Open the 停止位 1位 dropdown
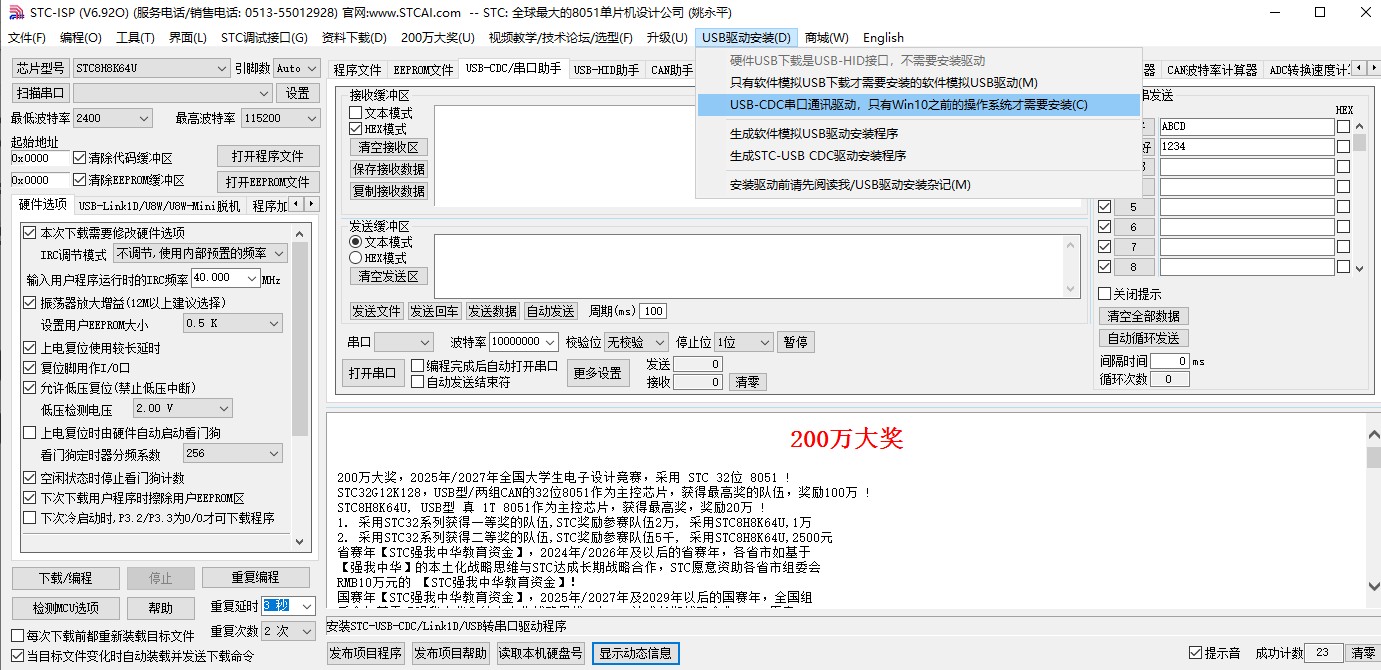The width and height of the screenshot is (1381, 670). (744, 342)
